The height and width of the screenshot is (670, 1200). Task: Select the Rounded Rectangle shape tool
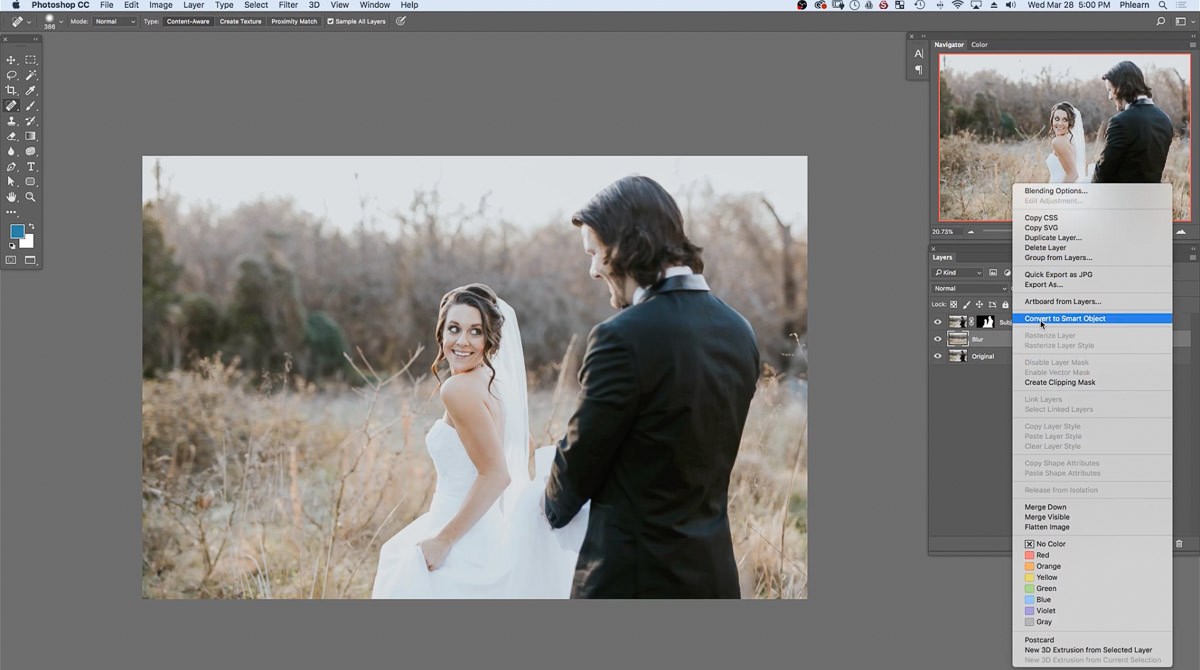click(x=31, y=182)
